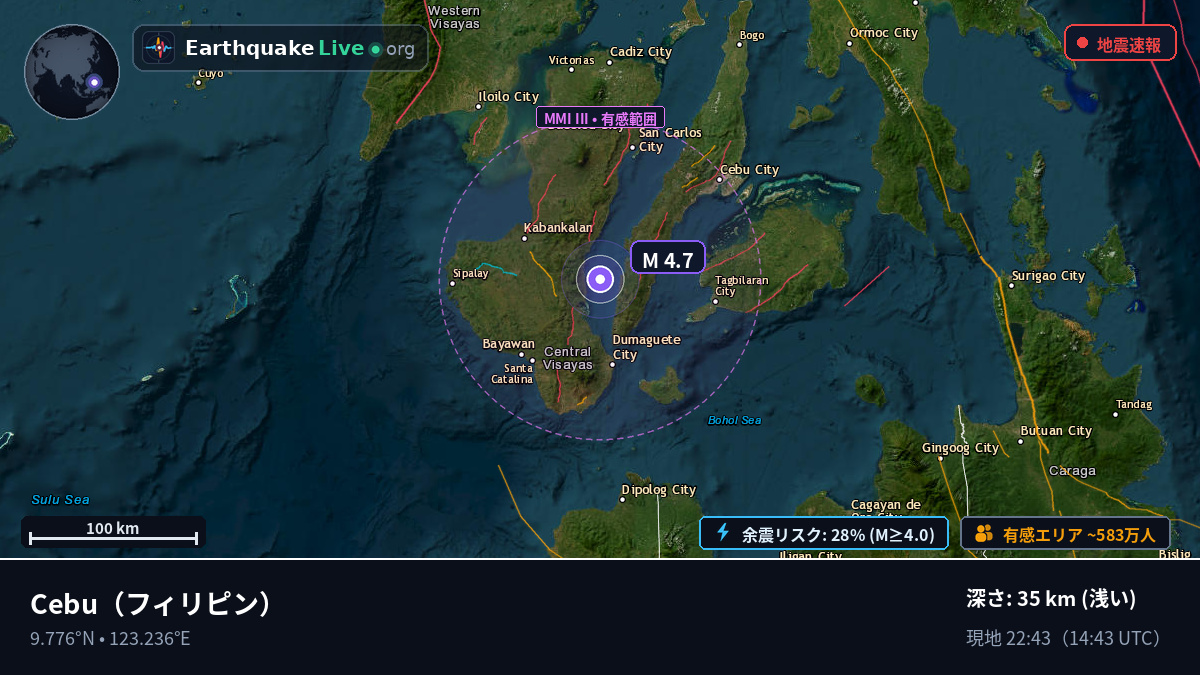Image resolution: width=1200 pixels, height=675 pixels.
Task: Click the Iloilo City map label
Action: [x=509, y=97]
